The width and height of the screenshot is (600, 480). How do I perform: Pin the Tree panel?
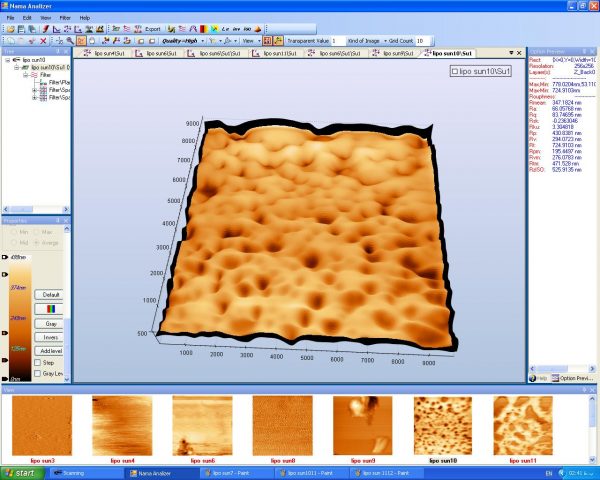click(x=58, y=51)
